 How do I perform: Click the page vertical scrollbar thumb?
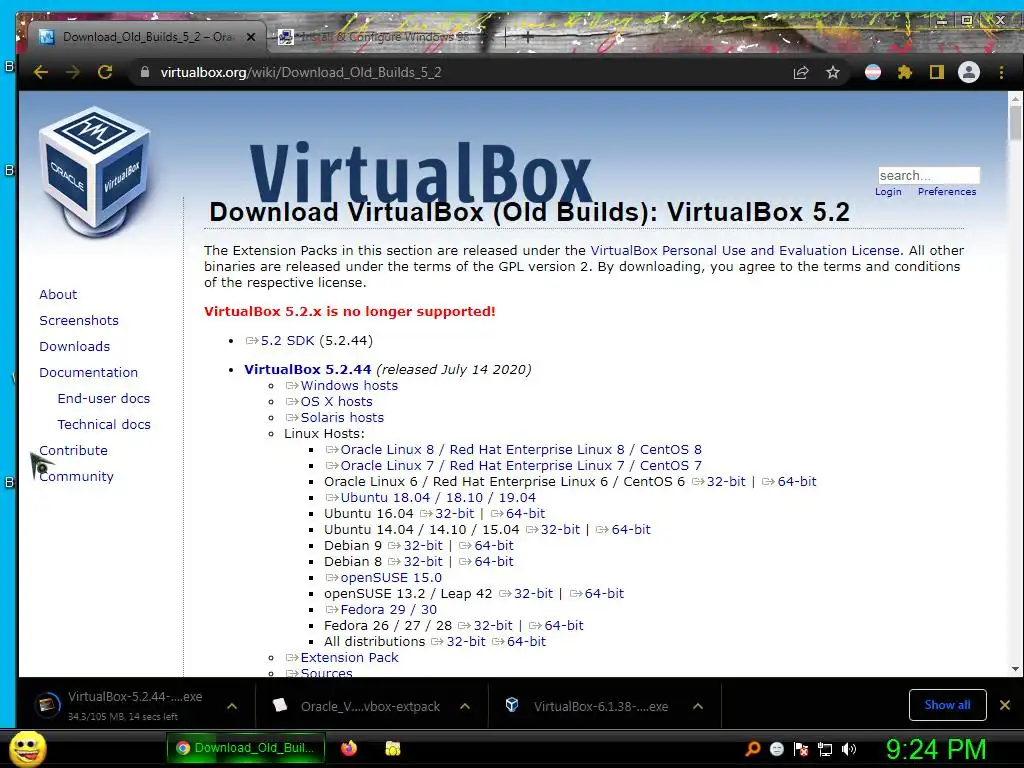1015,123
